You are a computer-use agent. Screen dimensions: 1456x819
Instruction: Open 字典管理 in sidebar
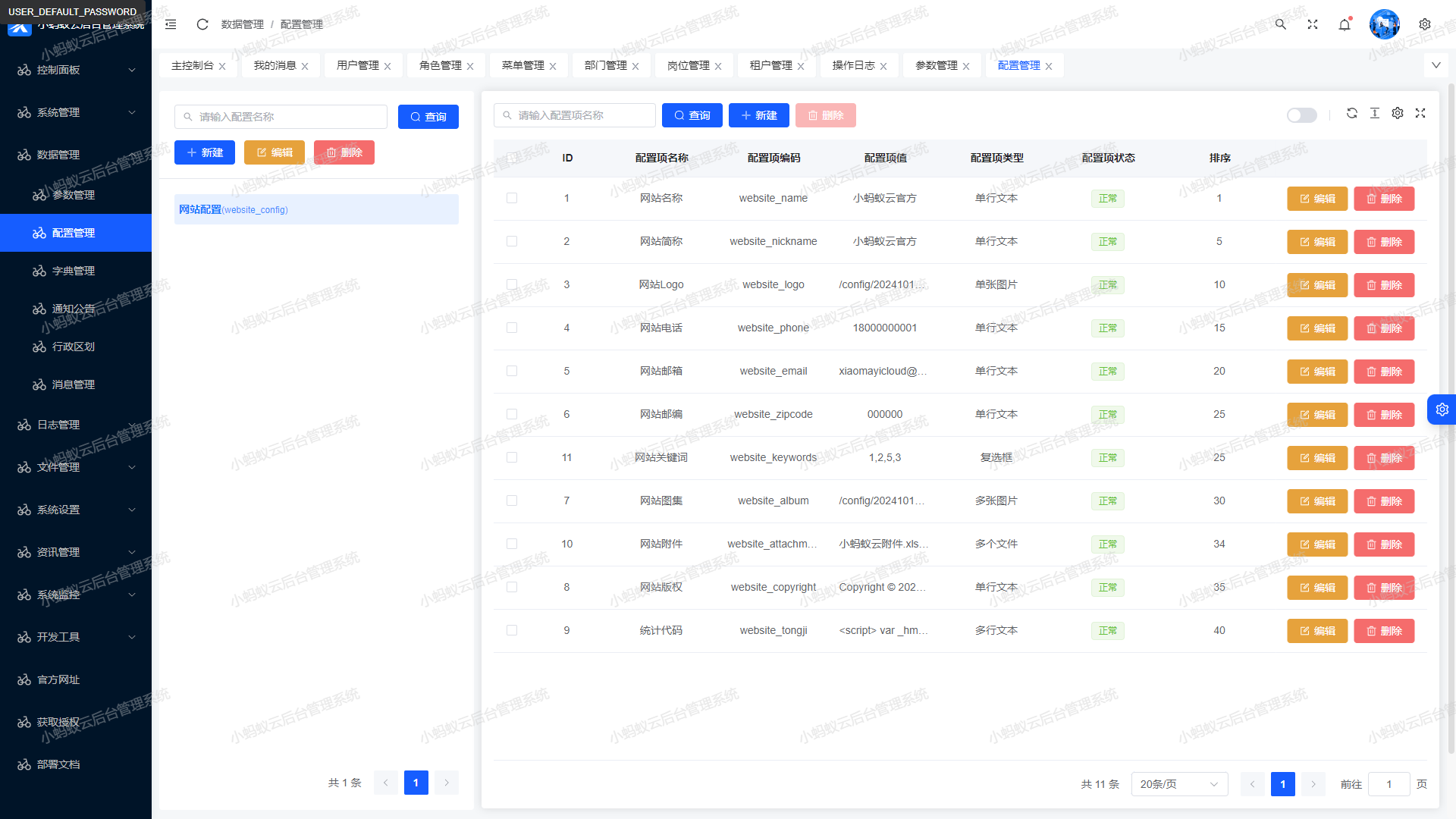pyautogui.click(x=74, y=271)
